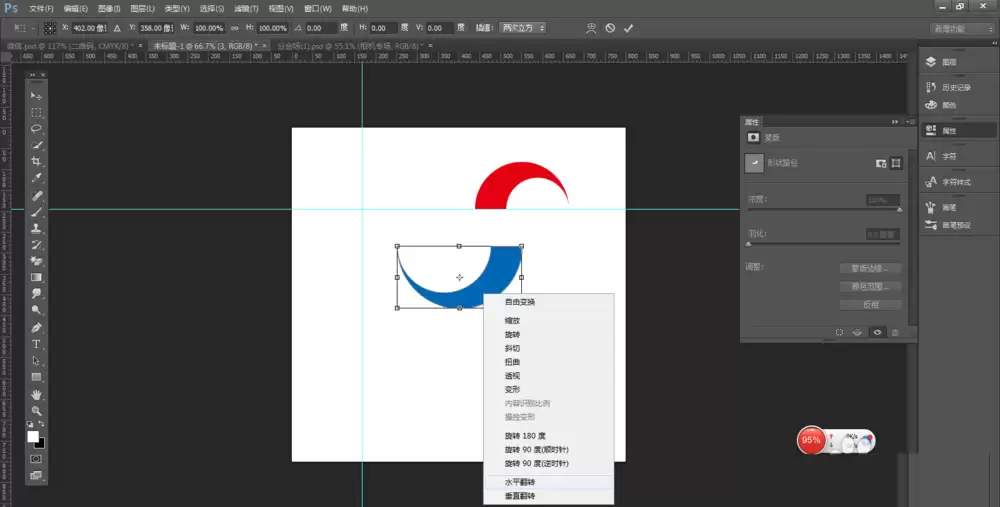Change the screen mode
The width and height of the screenshot is (1000, 507).
click(x=36, y=475)
